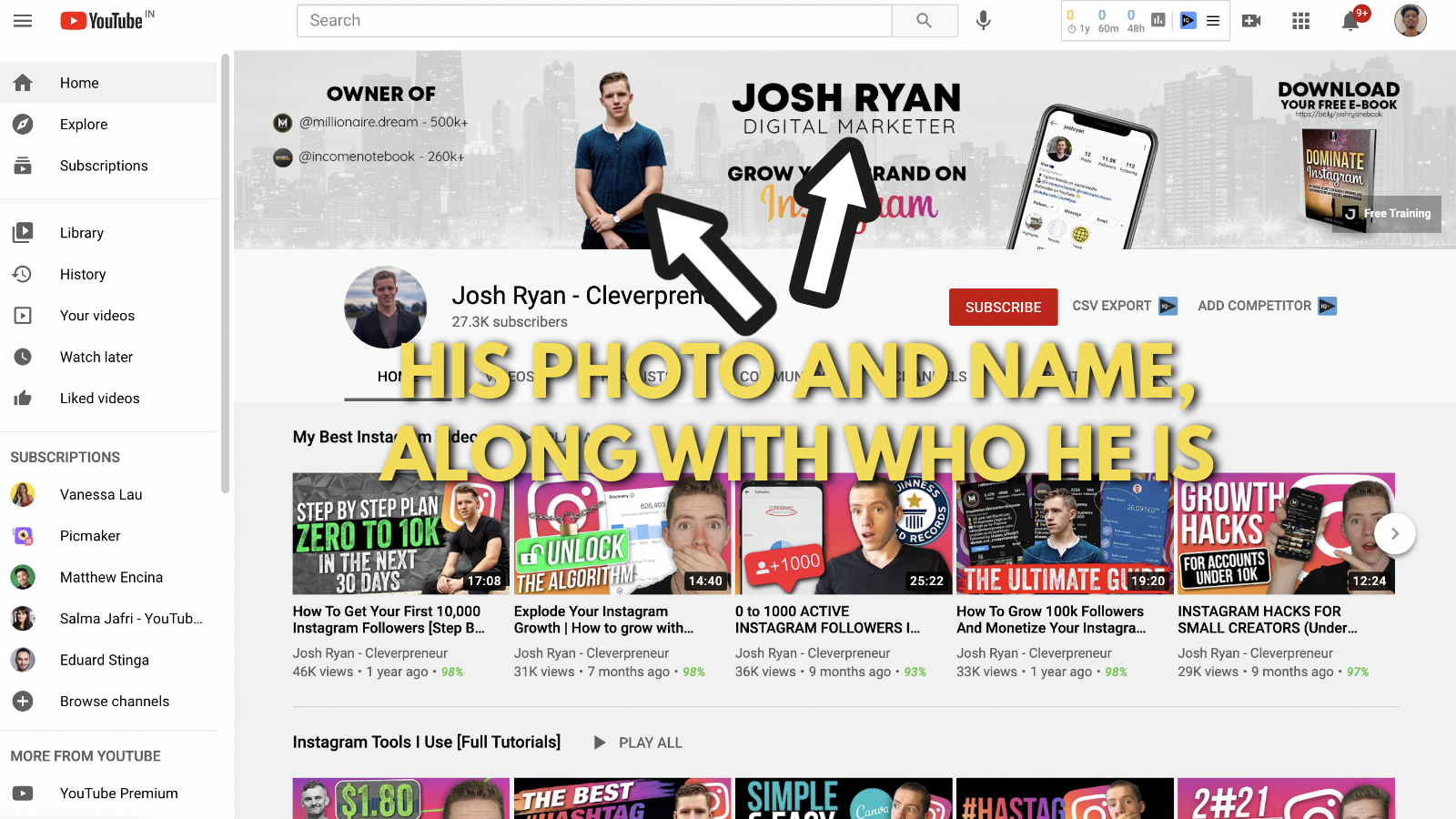
Task: Click the Free Training banner link
Action: 1387,214
